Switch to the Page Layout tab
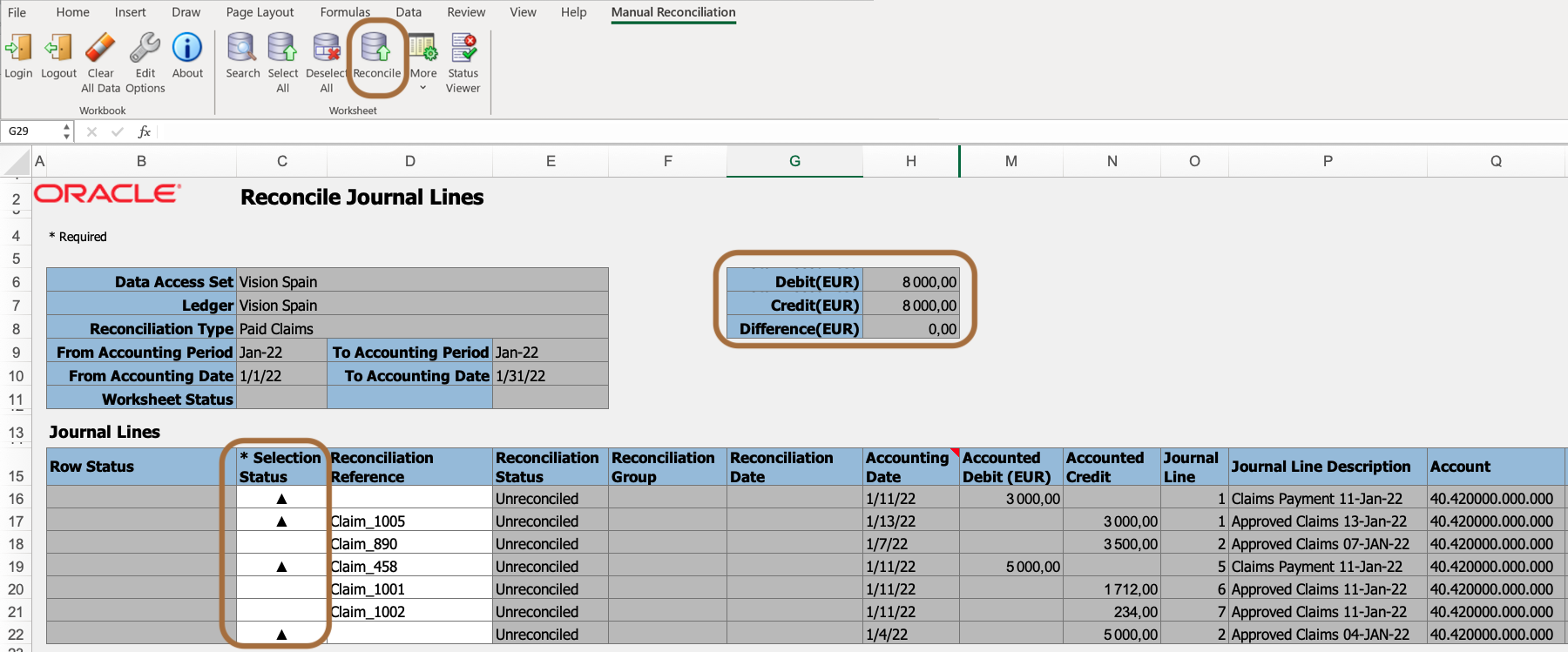Image resolution: width=1568 pixels, height=652 pixels. (x=260, y=12)
